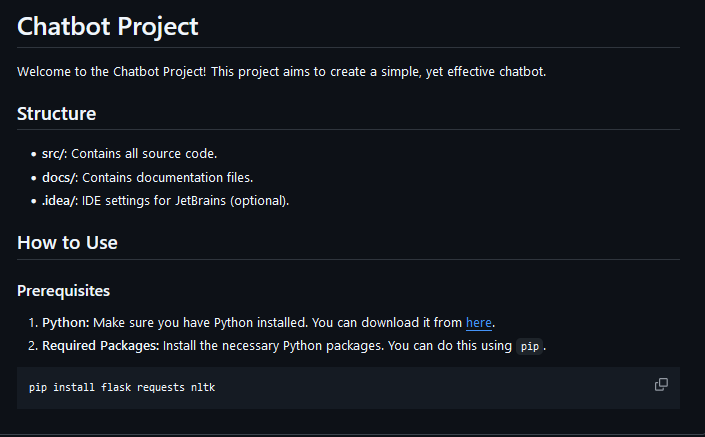The image size is (705, 437).
Task: Click the 'pip install flask requests nltk' code text
Action: (x=122, y=388)
